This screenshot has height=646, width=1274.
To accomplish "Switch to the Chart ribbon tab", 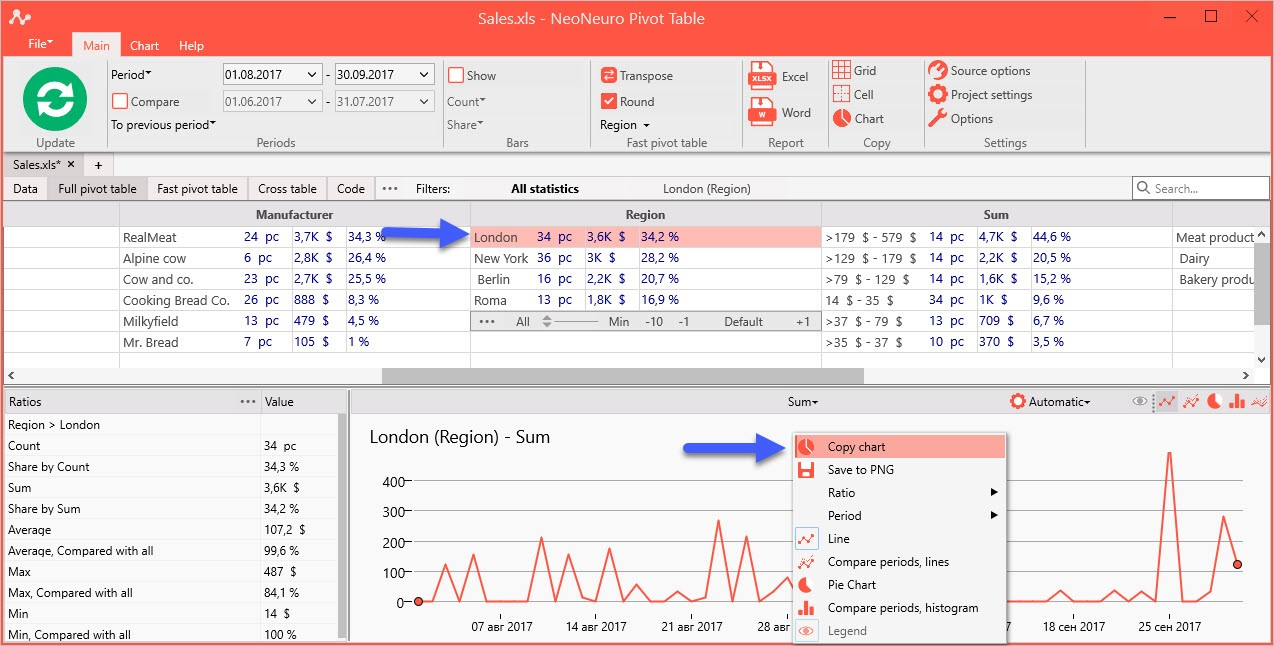I will 144,45.
